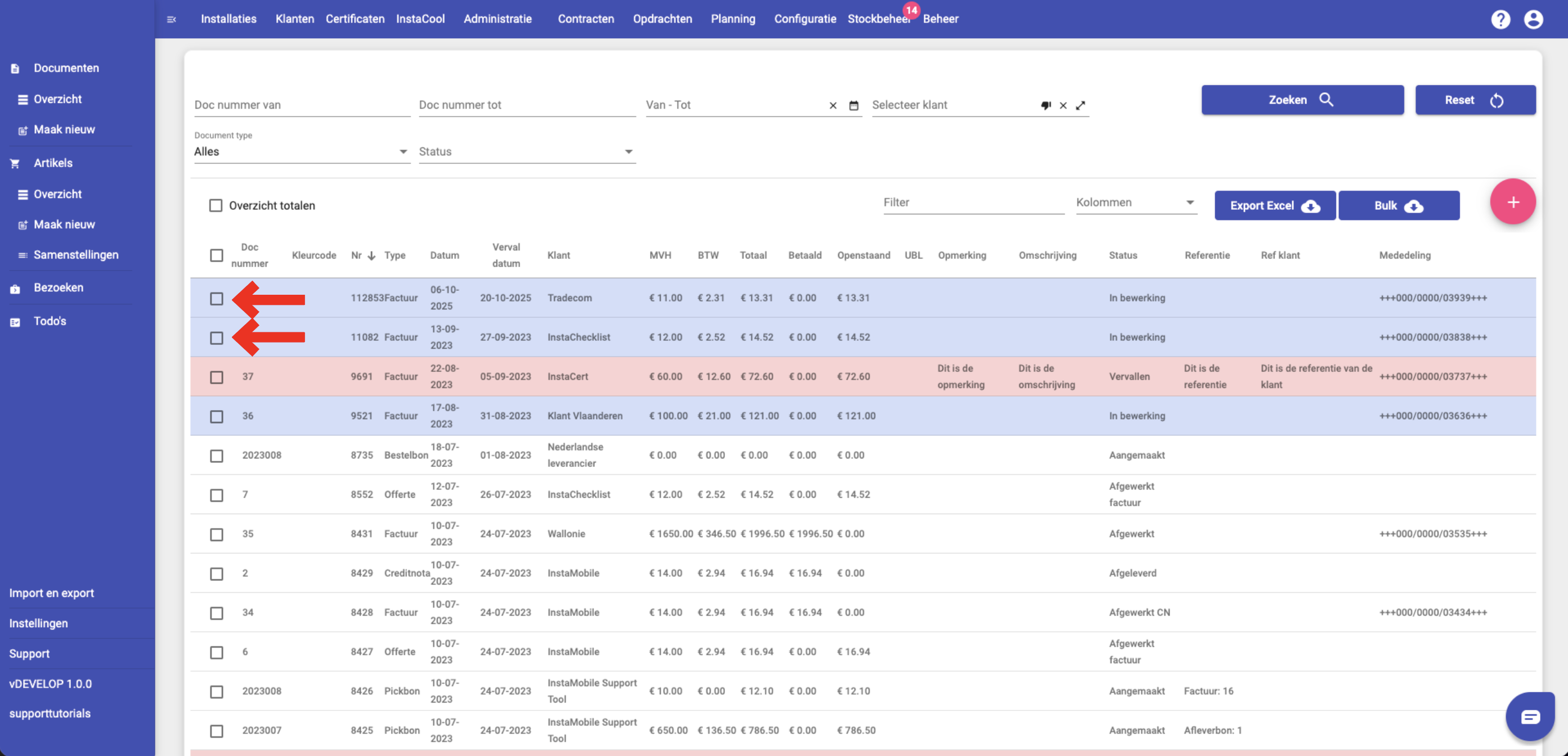This screenshot has width=1568, height=756.
Task: Tick the checkbox for the Tradecom row
Action: point(216,299)
